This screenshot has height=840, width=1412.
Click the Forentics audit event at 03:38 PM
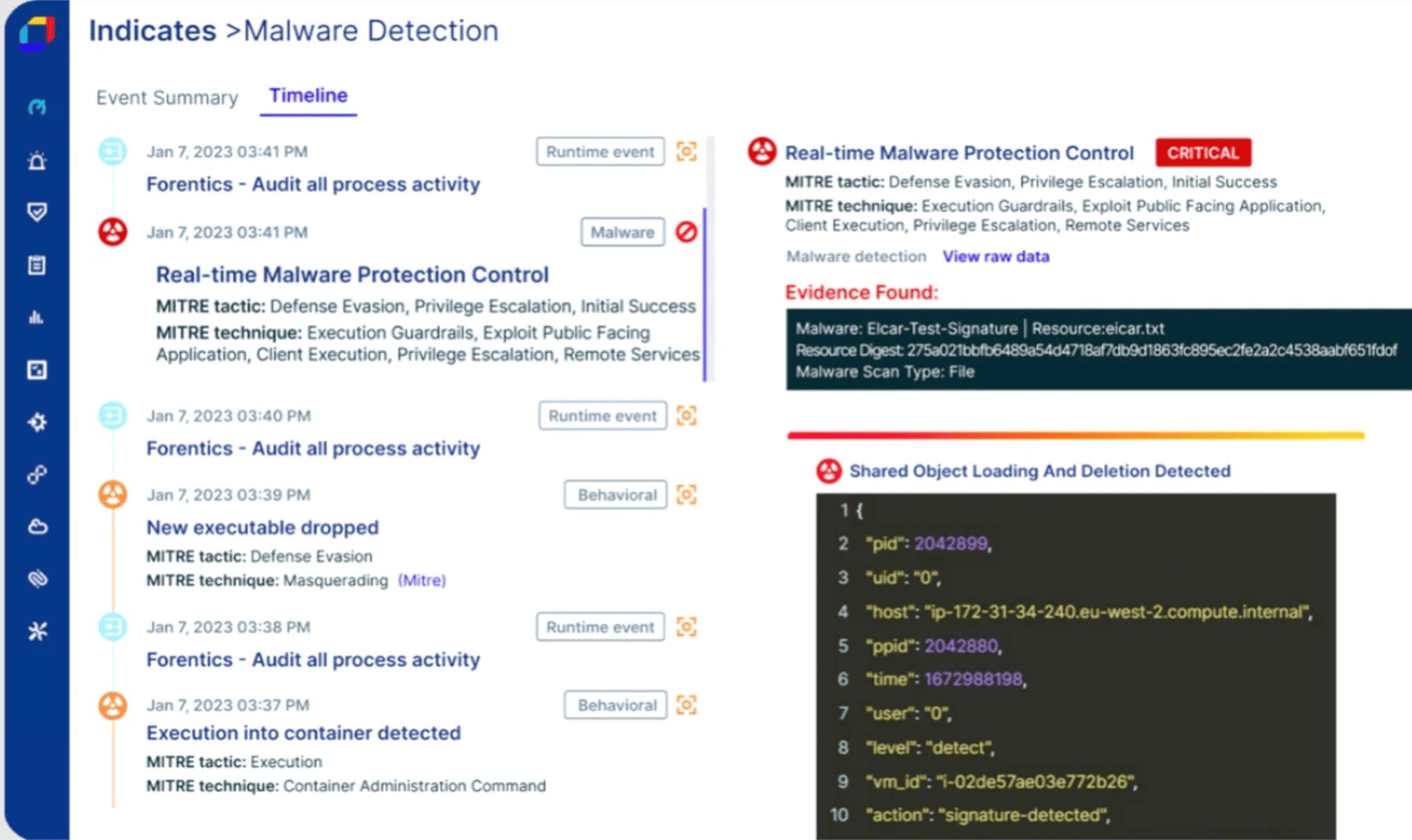click(x=313, y=660)
